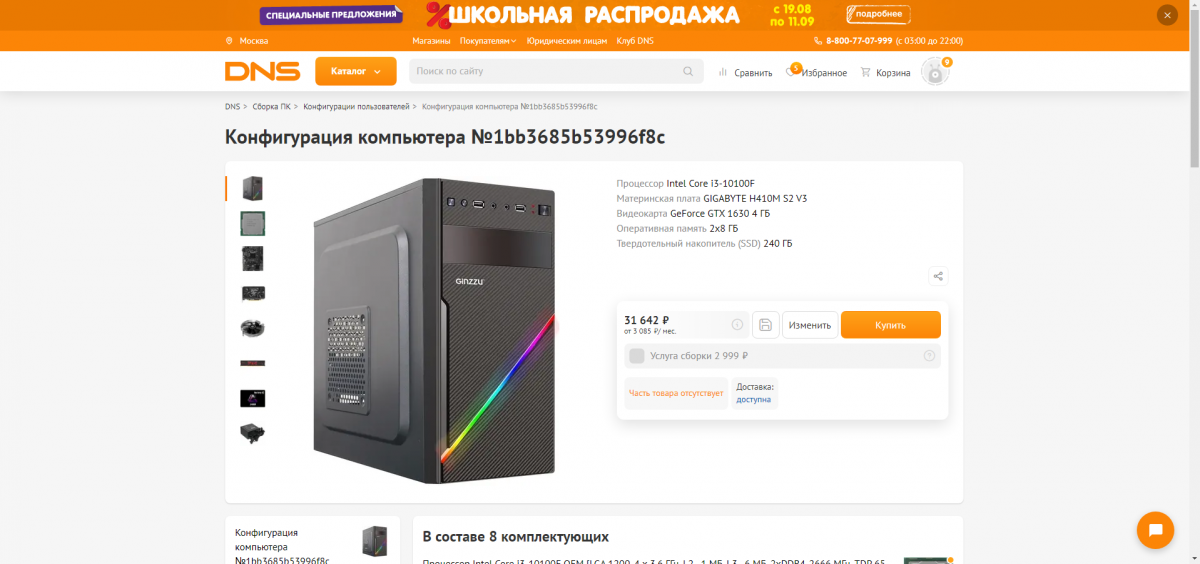Open the Каталог dropdown button
Image resolution: width=1200 pixels, height=564 pixels.
356,72
